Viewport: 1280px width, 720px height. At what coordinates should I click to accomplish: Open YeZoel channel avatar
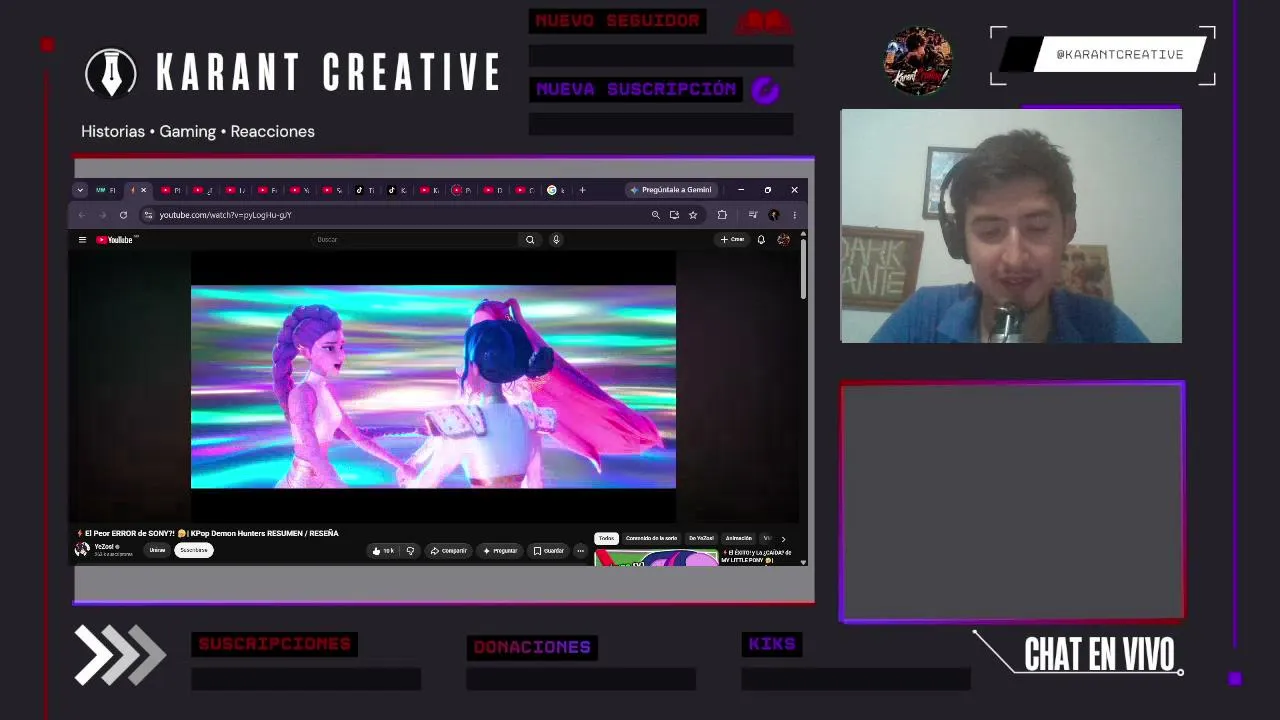[x=82, y=550]
